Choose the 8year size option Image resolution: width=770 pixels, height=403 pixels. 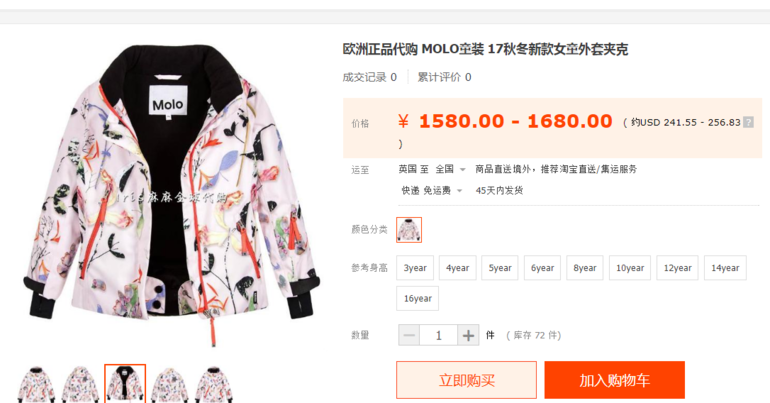pyautogui.click(x=585, y=268)
